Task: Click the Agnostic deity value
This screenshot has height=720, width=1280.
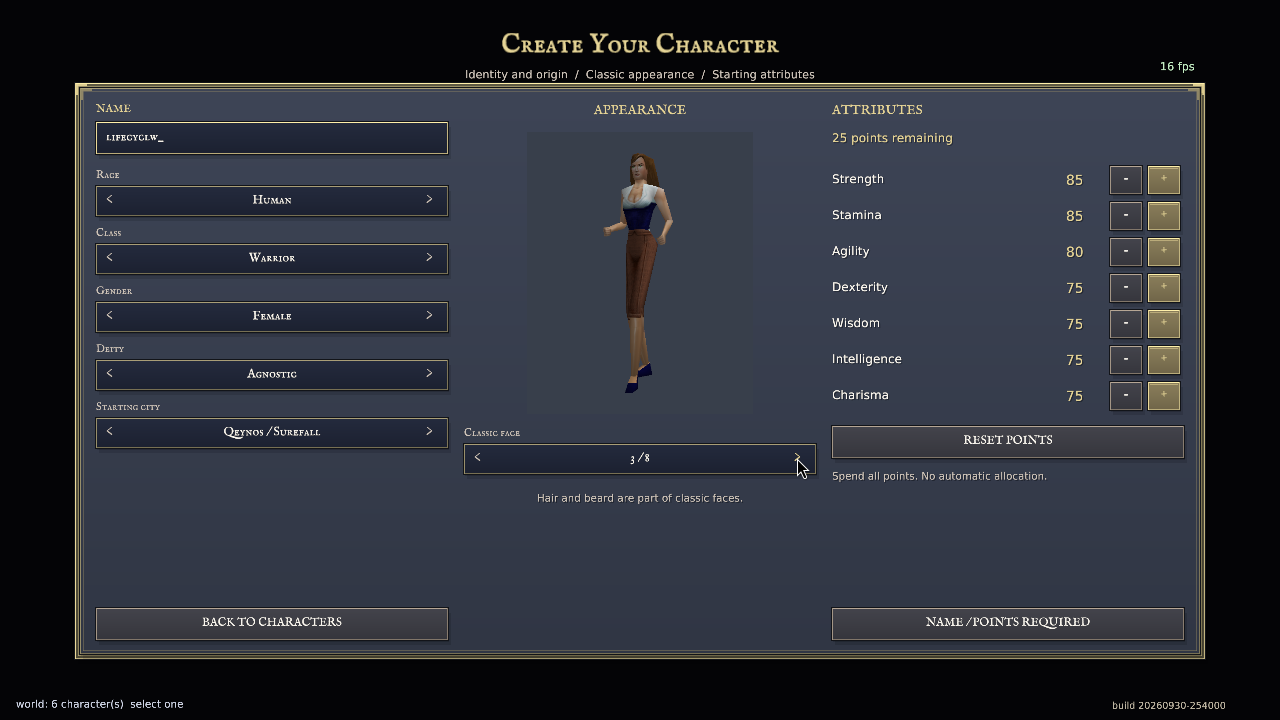Action: click(x=272, y=374)
